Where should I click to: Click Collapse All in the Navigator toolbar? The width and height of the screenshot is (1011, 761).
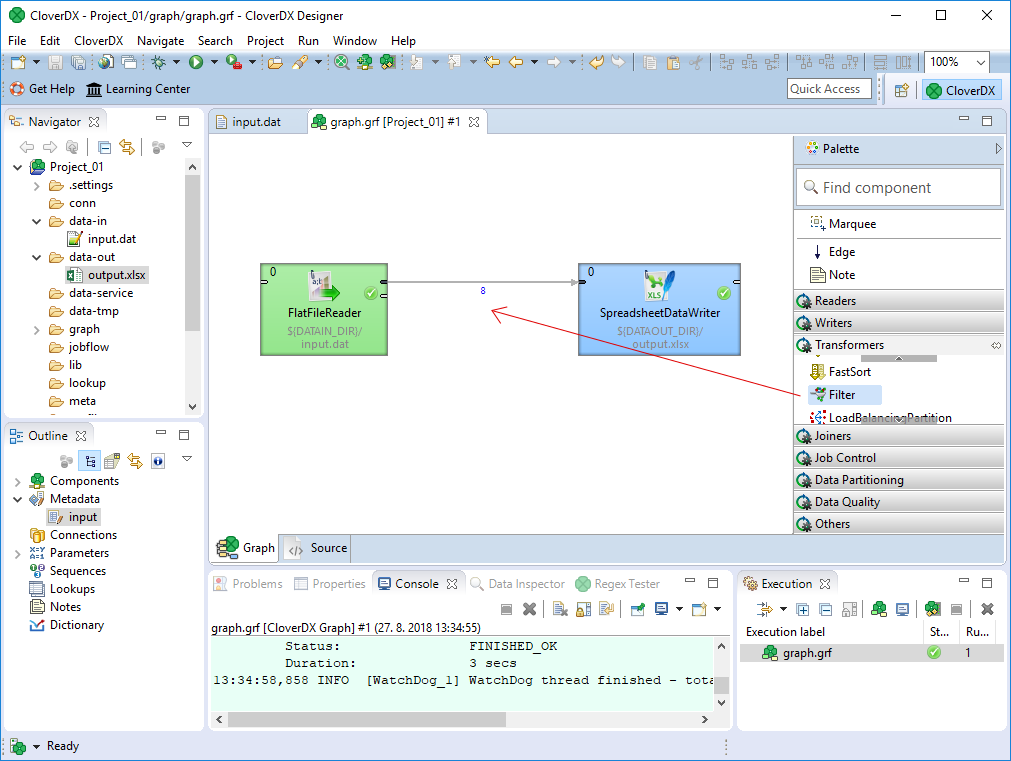click(x=105, y=148)
